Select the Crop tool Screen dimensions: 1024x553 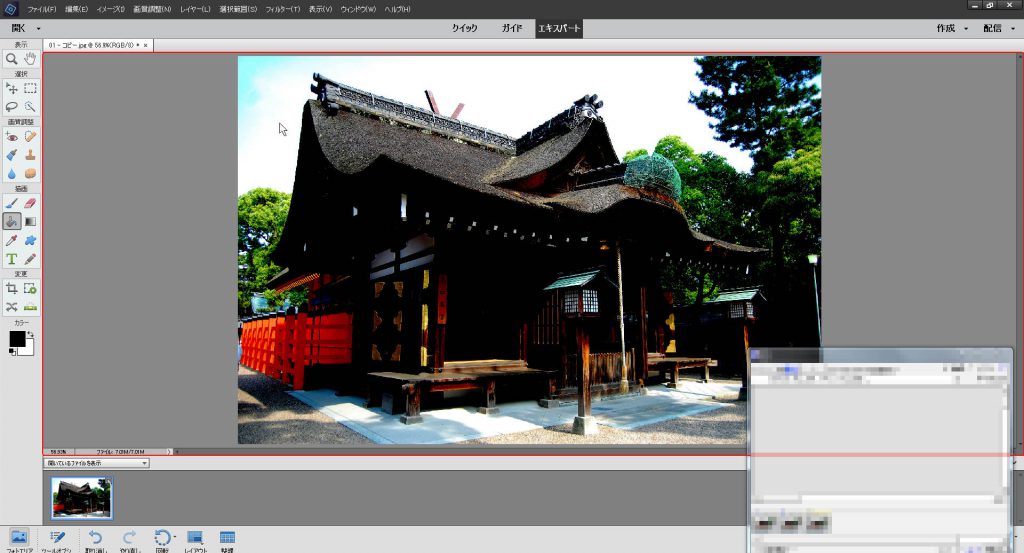pos(12,289)
